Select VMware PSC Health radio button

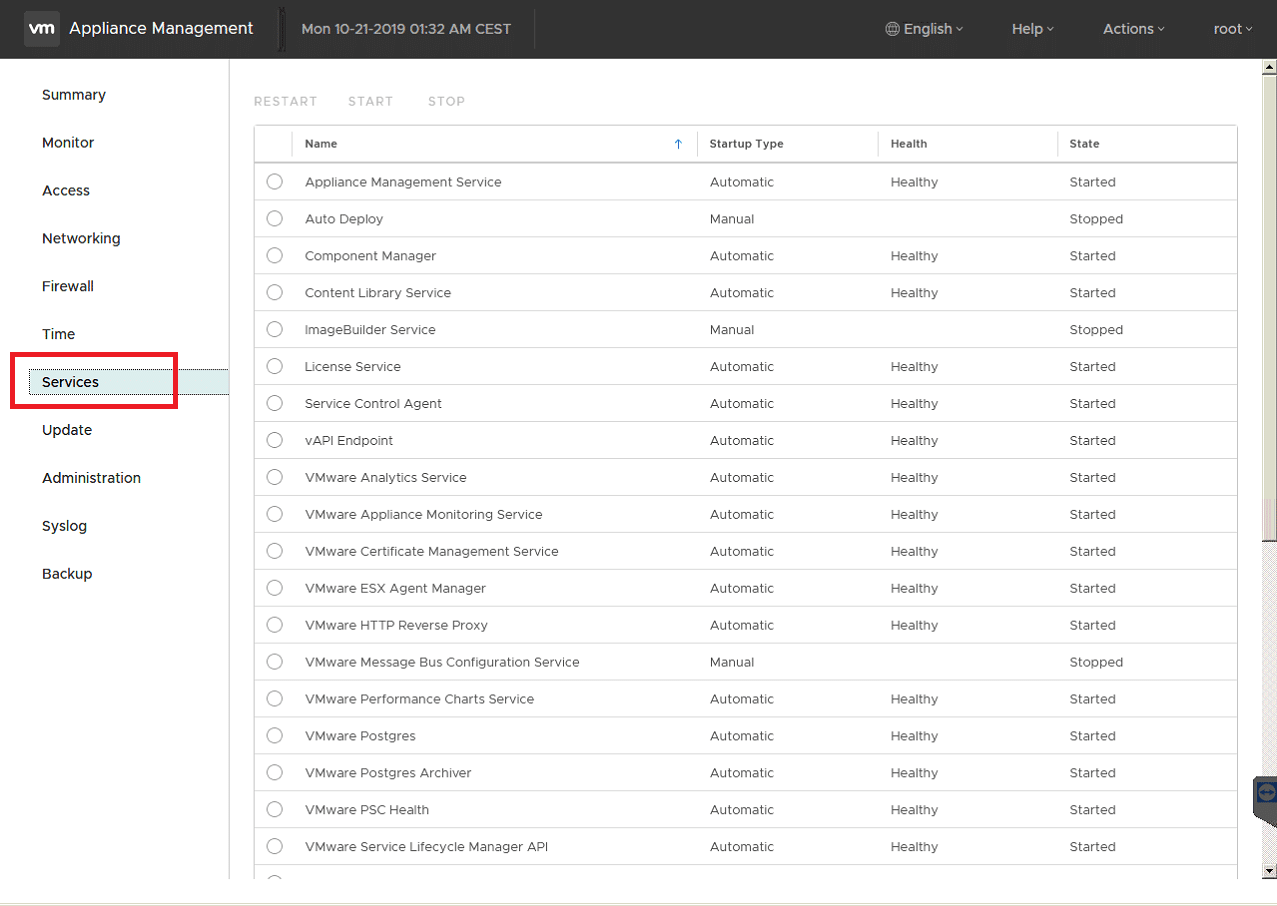(x=275, y=811)
